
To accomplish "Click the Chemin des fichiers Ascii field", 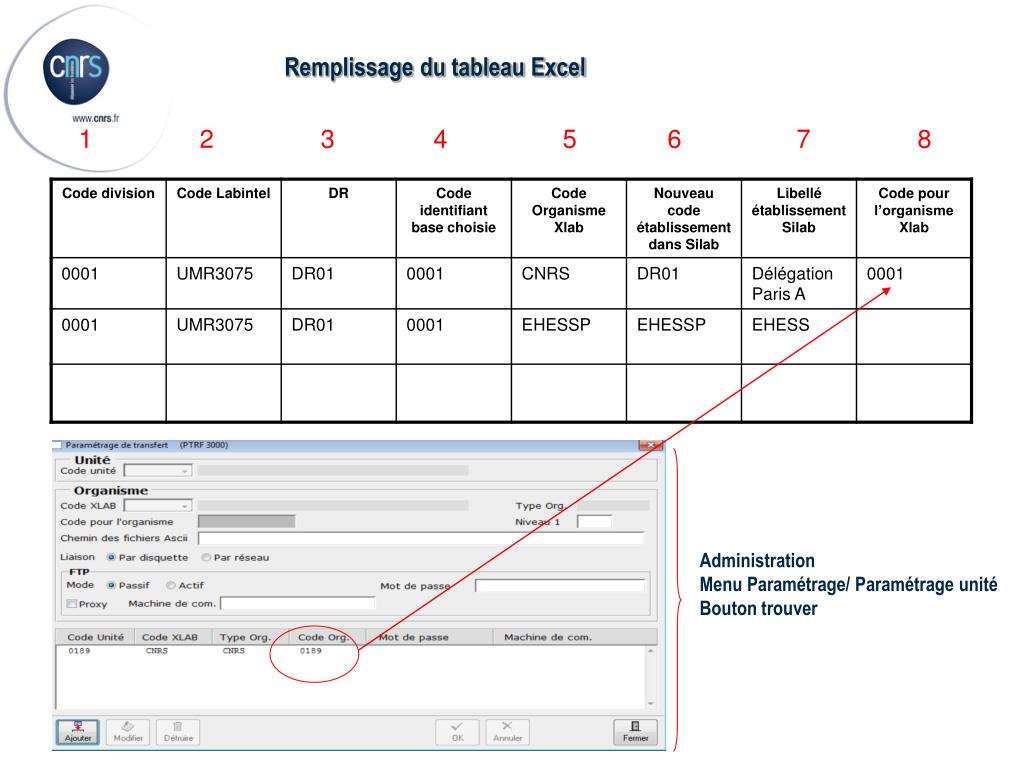I will 421,538.
